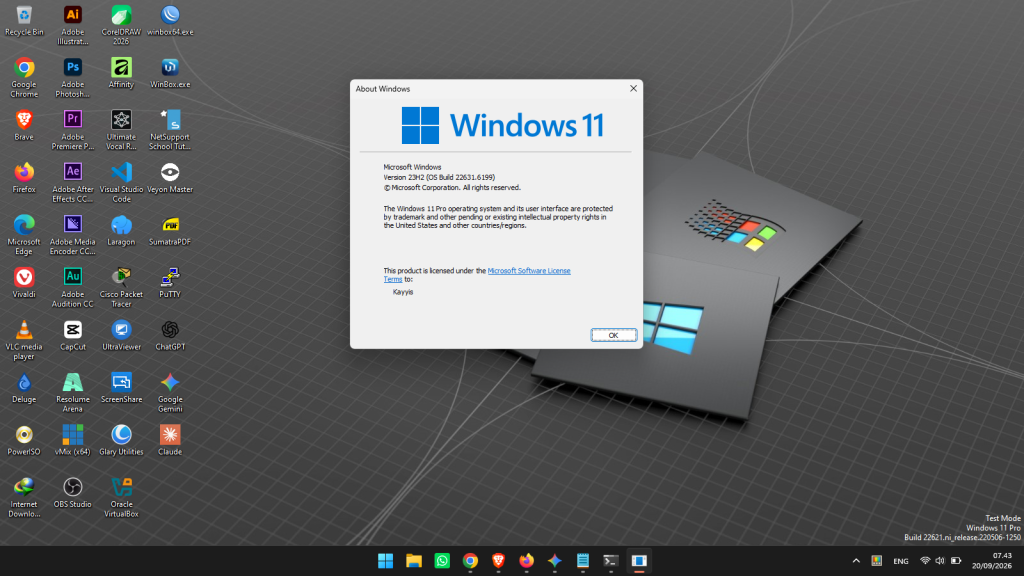Screen dimensions: 1024x576
Task: Select the OBS Studio desktop icon
Action: click(x=72, y=492)
